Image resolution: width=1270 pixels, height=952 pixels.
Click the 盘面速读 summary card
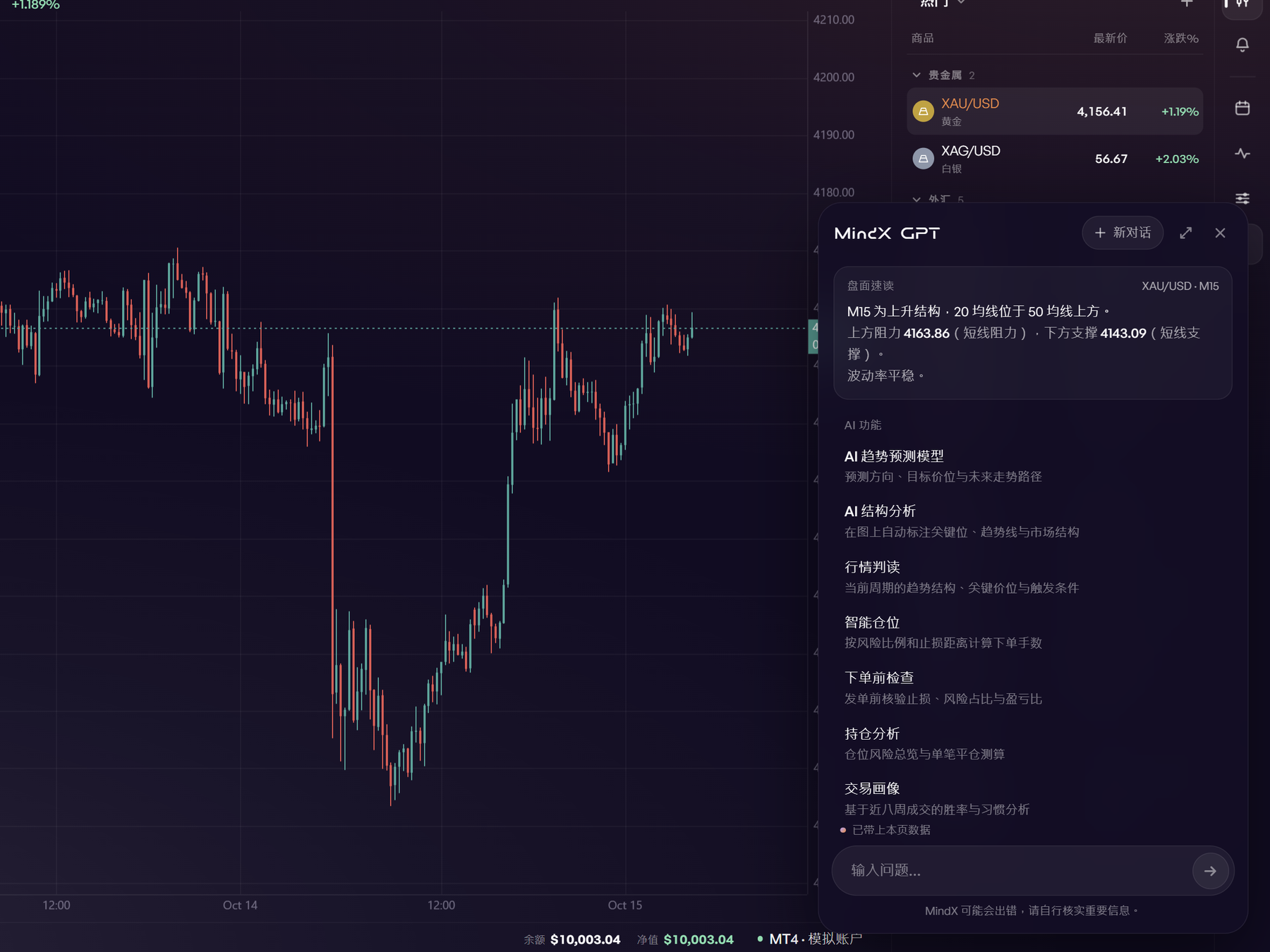point(1033,333)
